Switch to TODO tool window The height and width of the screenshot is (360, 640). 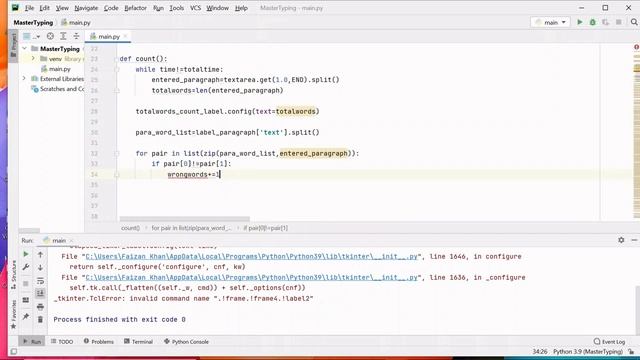(x=62, y=342)
